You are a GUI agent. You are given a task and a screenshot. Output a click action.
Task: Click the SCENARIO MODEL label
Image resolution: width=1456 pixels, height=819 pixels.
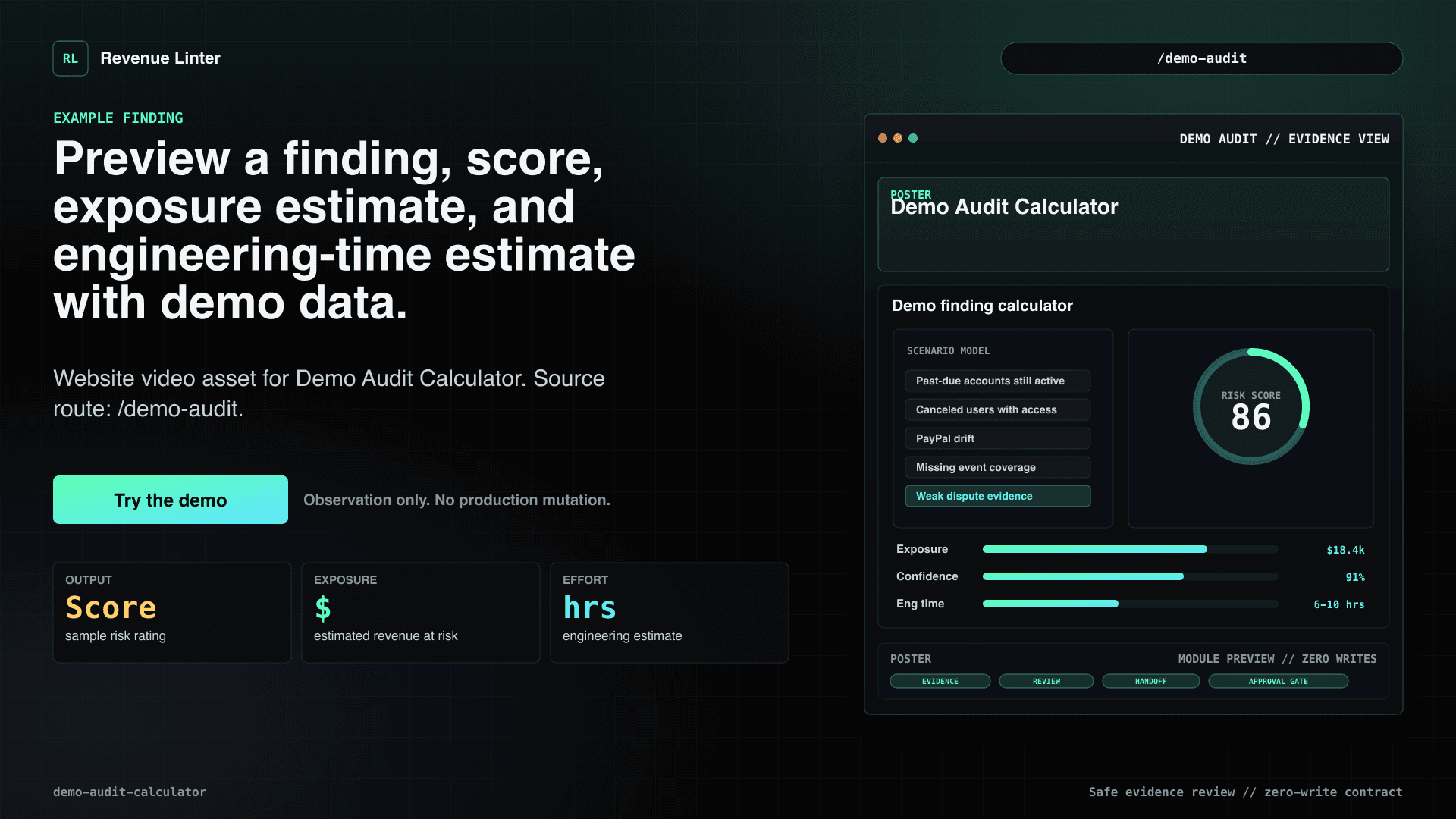pos(948,350)
